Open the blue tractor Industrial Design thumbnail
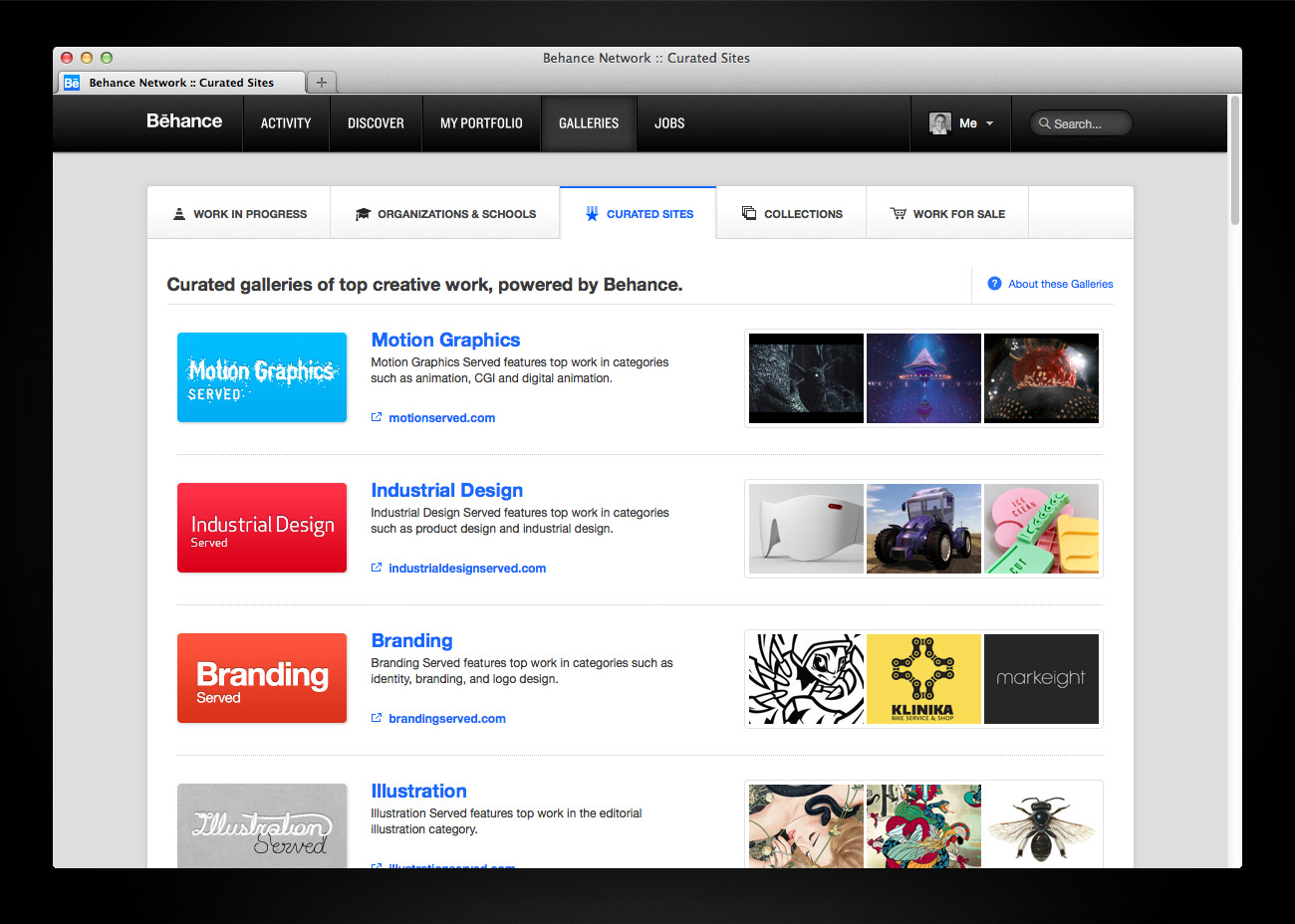The width and height of the screenshot is (1295, 924). (923, 529)
